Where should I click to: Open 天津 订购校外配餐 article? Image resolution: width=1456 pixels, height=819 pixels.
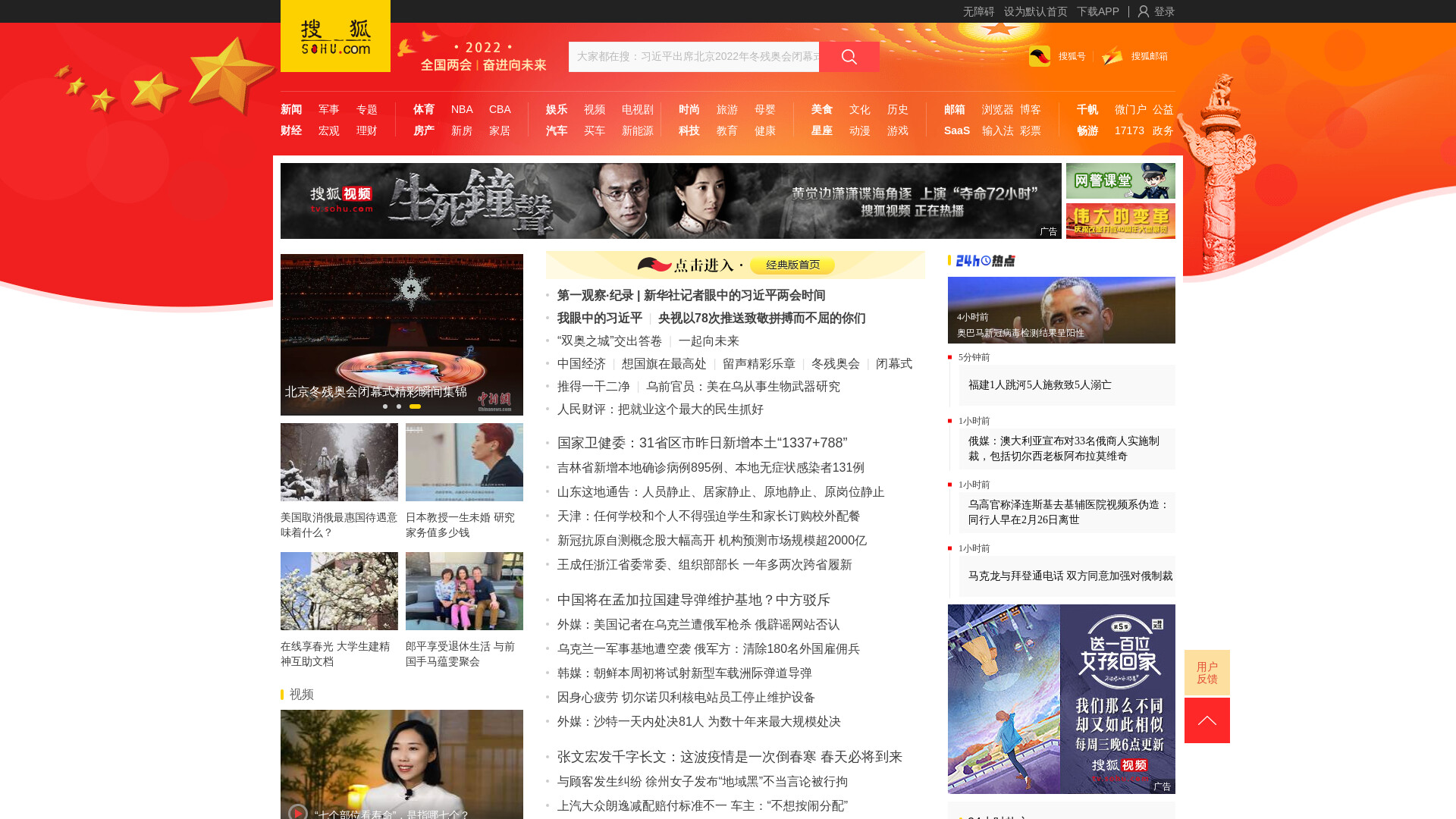[x=709, y=516]
